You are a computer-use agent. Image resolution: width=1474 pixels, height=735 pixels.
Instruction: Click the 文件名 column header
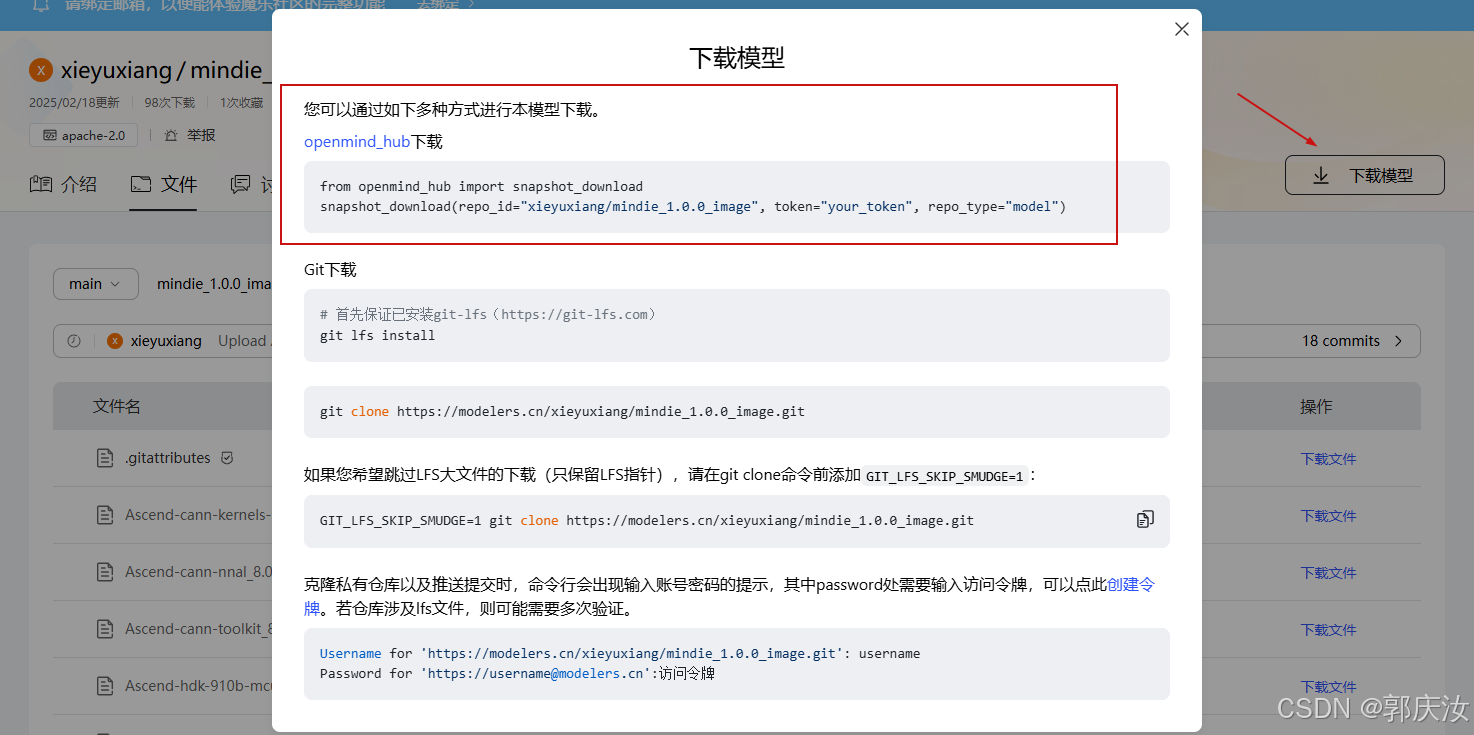coord(117,406)
